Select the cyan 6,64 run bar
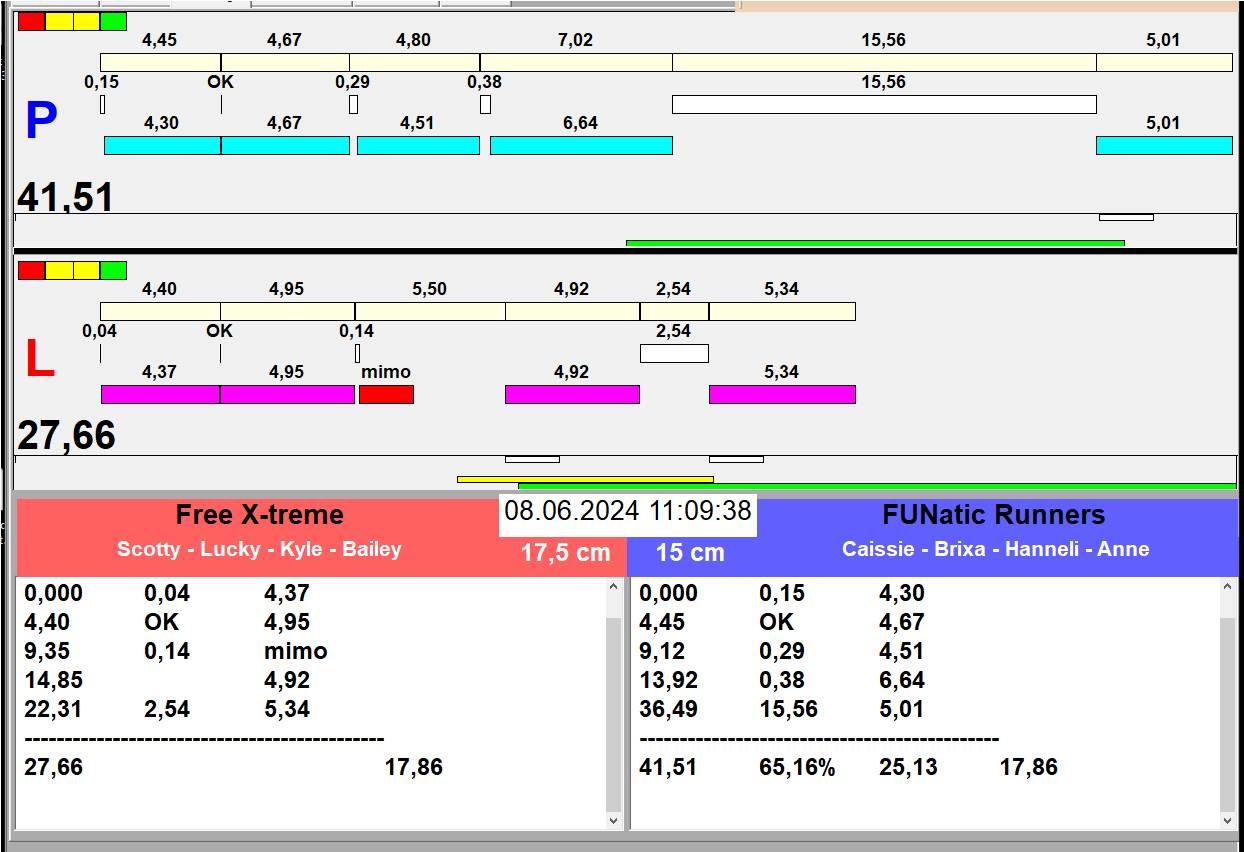 pyautogui.click(x=581, y=145)
